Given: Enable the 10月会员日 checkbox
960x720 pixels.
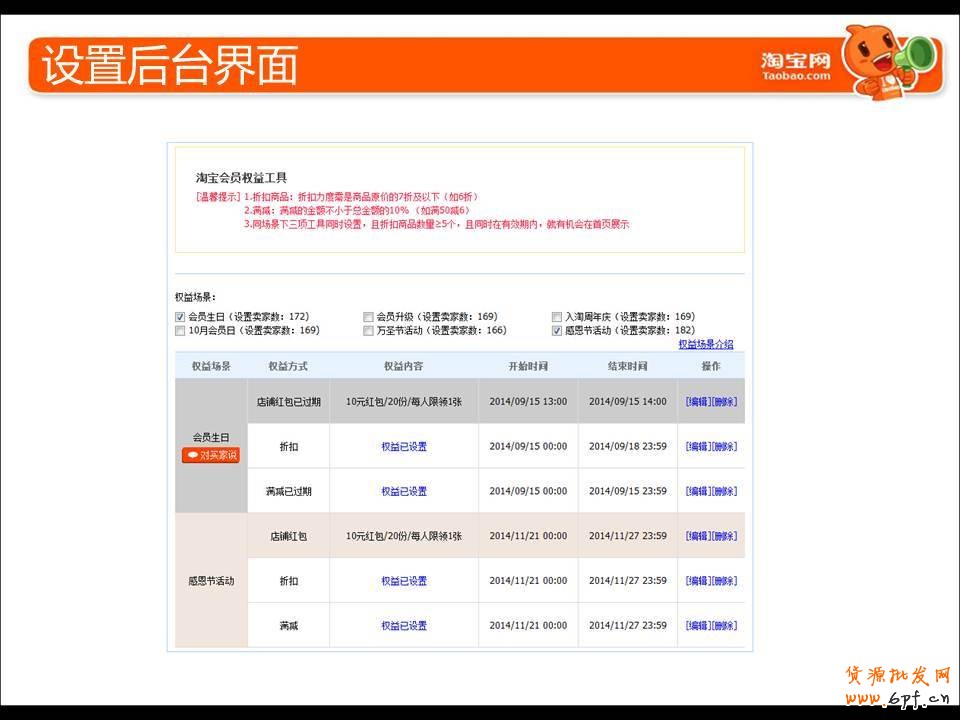Looking at the screenshot, I should [180, 330].
